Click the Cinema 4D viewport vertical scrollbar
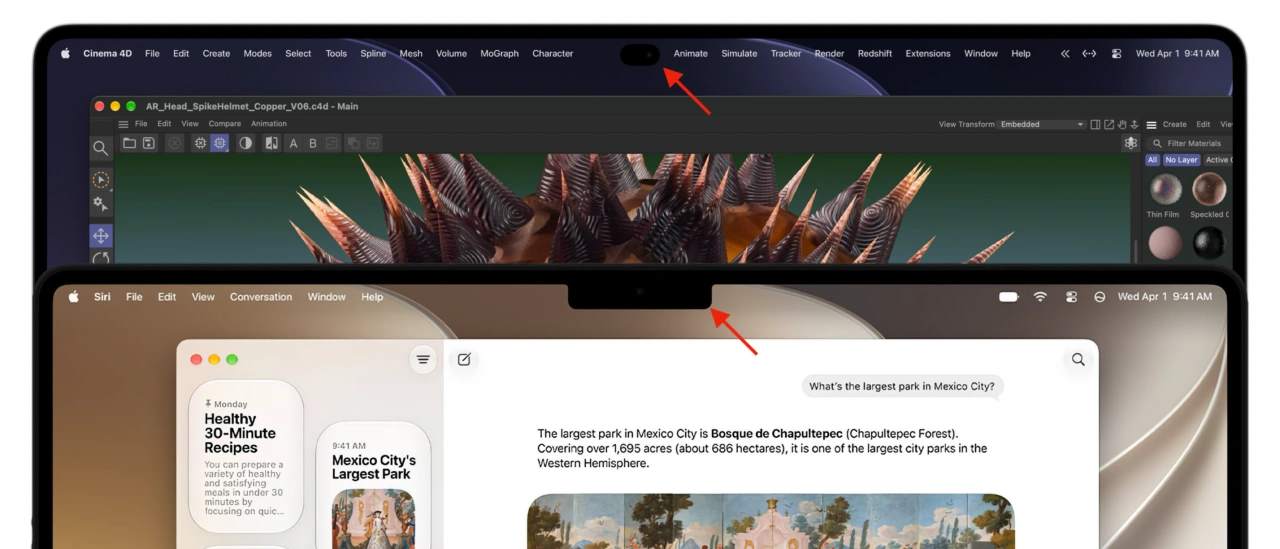Screen dimensions: 1280x549 point(1135,249)
